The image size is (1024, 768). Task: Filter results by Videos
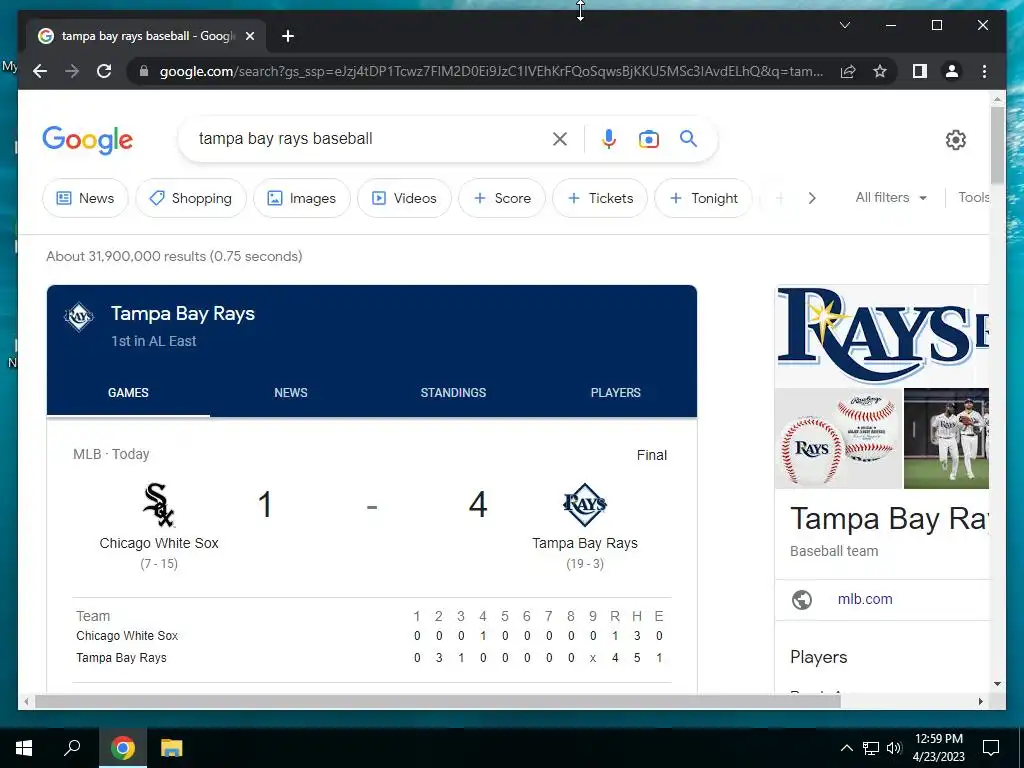[404, 198]
